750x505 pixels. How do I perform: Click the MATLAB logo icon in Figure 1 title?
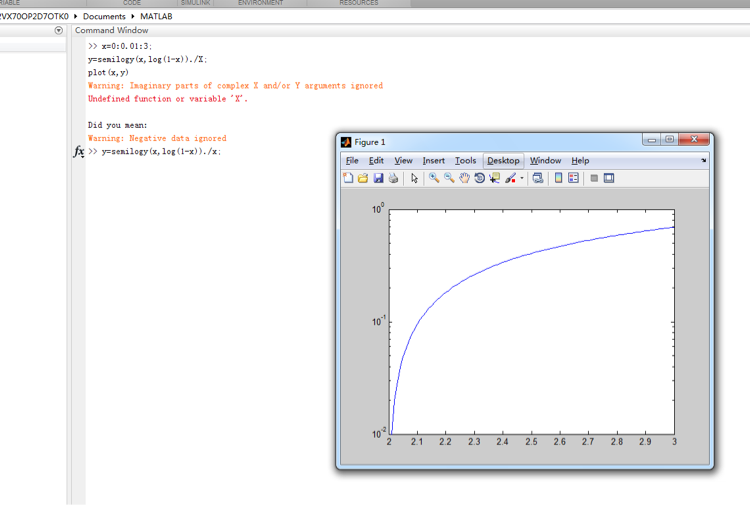(346, 142)
